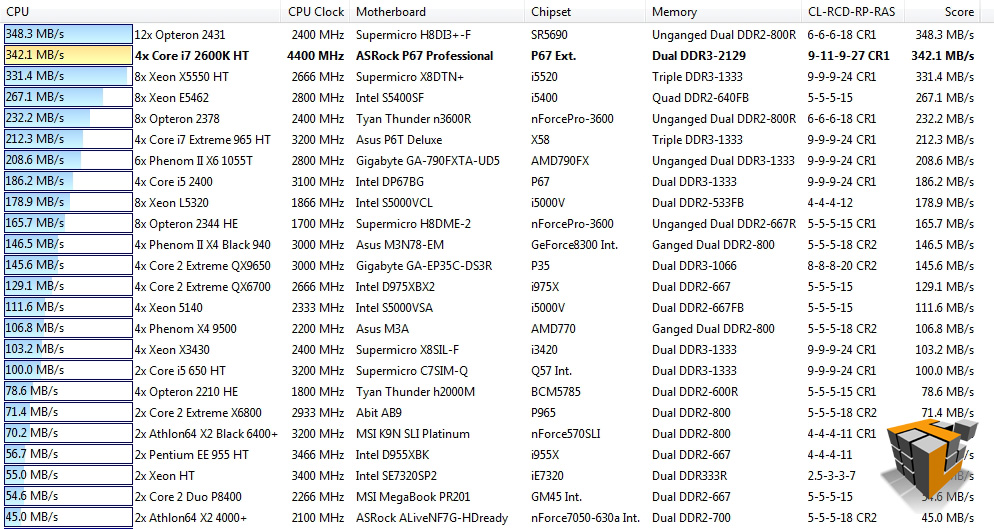Click the Motherboard column header

(x=437, y=11)
